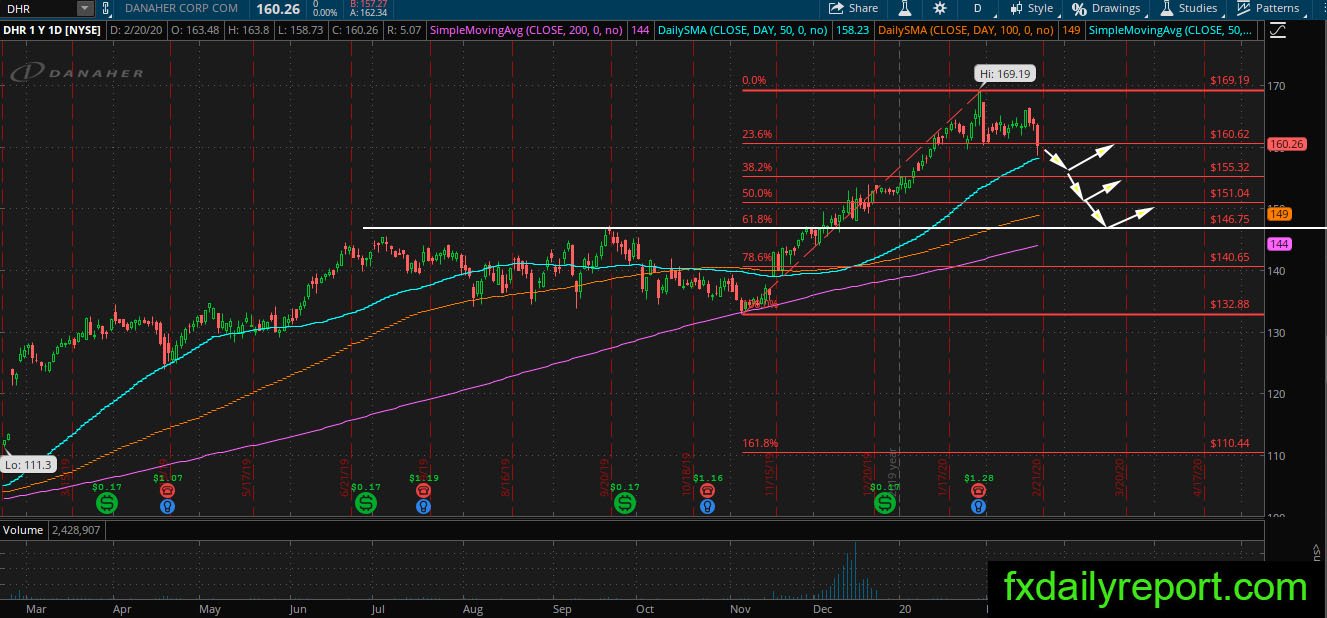Click the light bulb icon under $1.16
Image resolution: width=1327 pixels, height=618 pixels.
pos(708,506)
